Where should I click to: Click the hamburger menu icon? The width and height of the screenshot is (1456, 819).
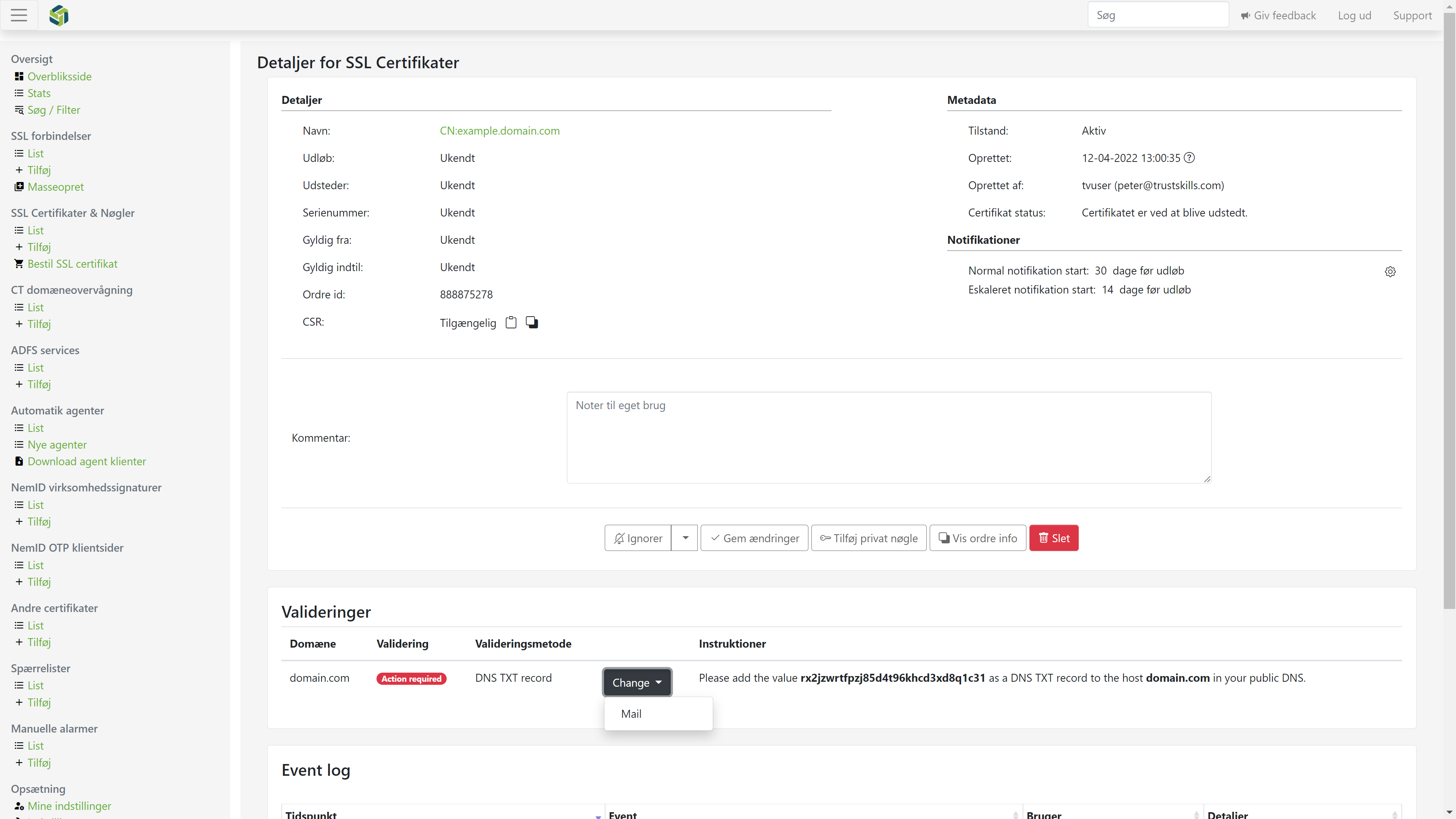click(x=19, y=15)
